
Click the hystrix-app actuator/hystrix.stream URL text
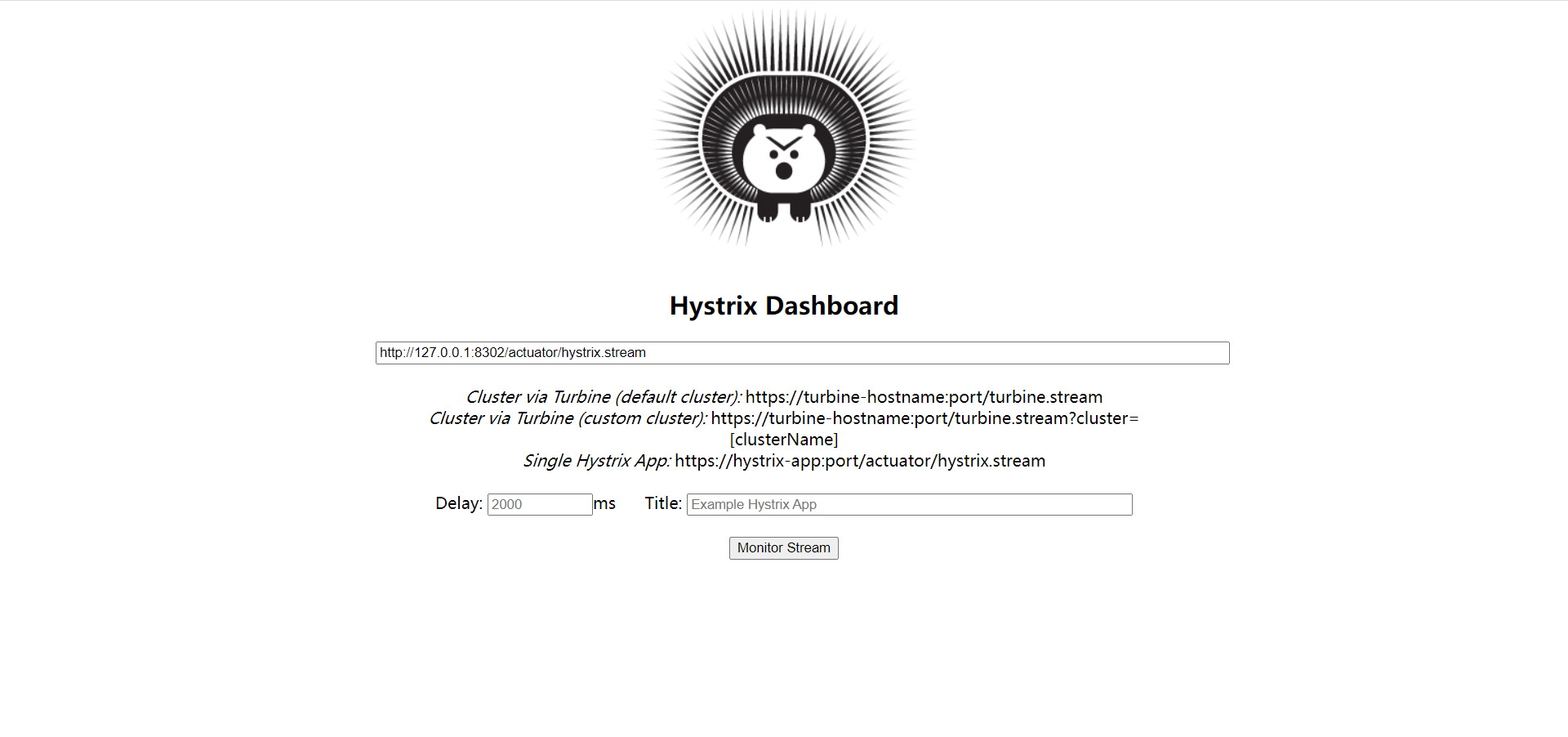[860, 461]
